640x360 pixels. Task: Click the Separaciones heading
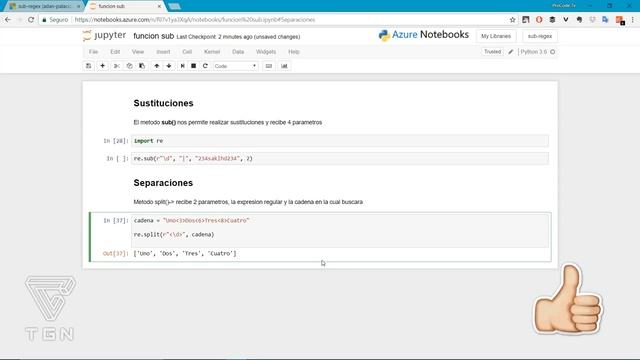[x=163, y=183]
